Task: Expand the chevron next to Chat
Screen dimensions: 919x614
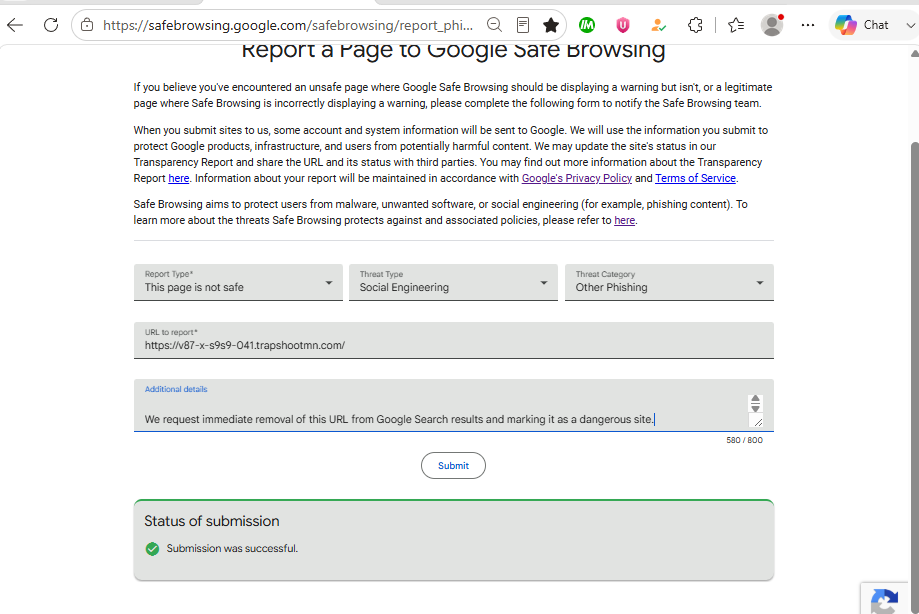Action: pyautogui.click(x=910, y=25)
